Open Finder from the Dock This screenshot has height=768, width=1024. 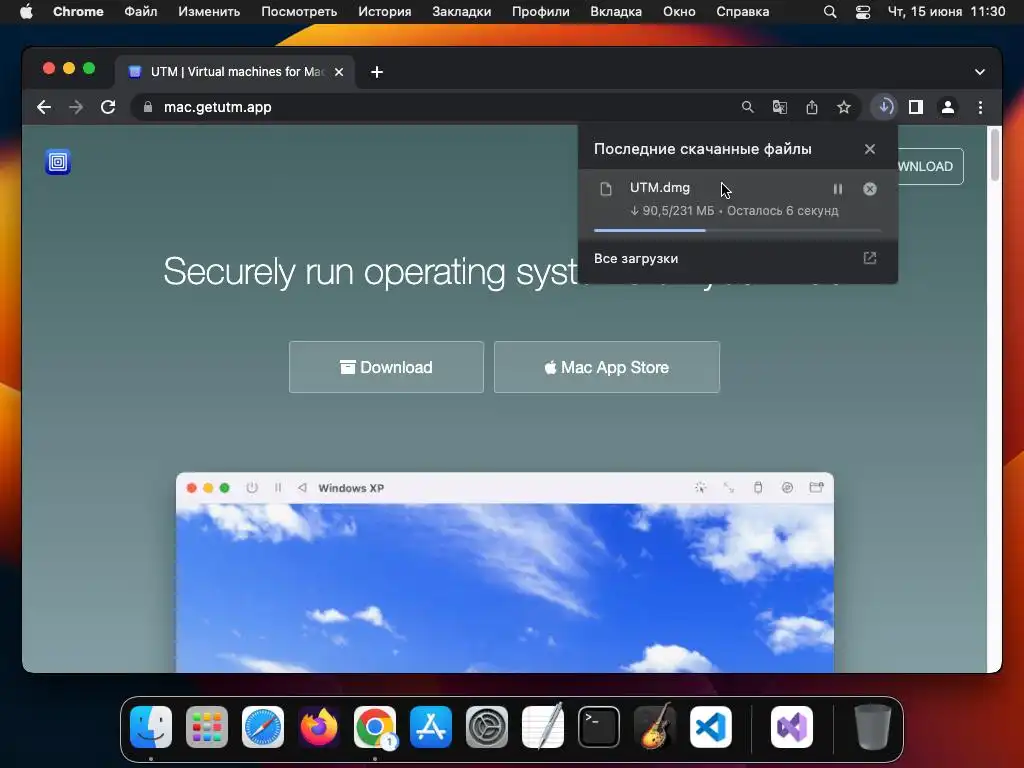coord(151,727)
